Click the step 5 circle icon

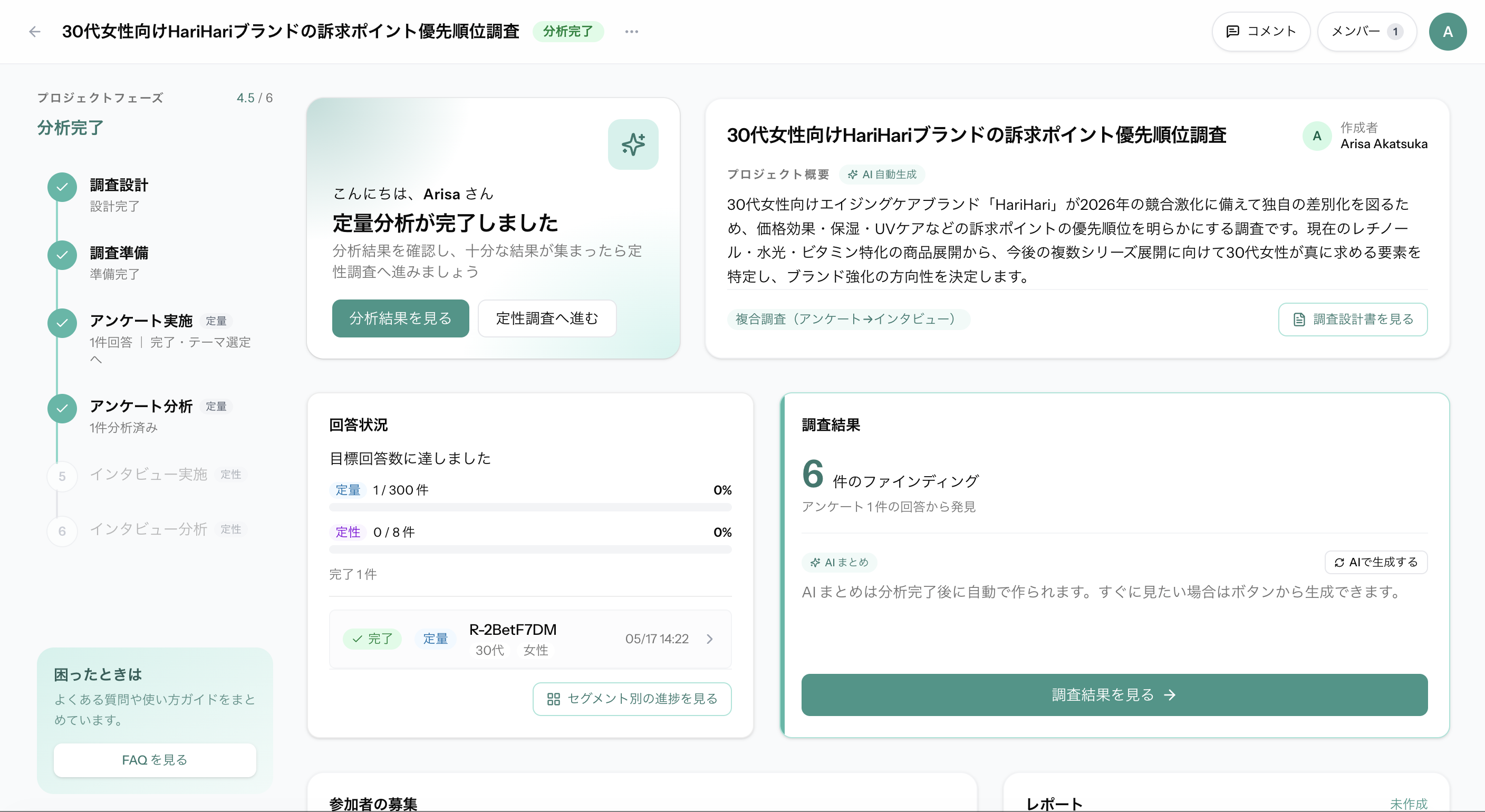tap(62, 477)
